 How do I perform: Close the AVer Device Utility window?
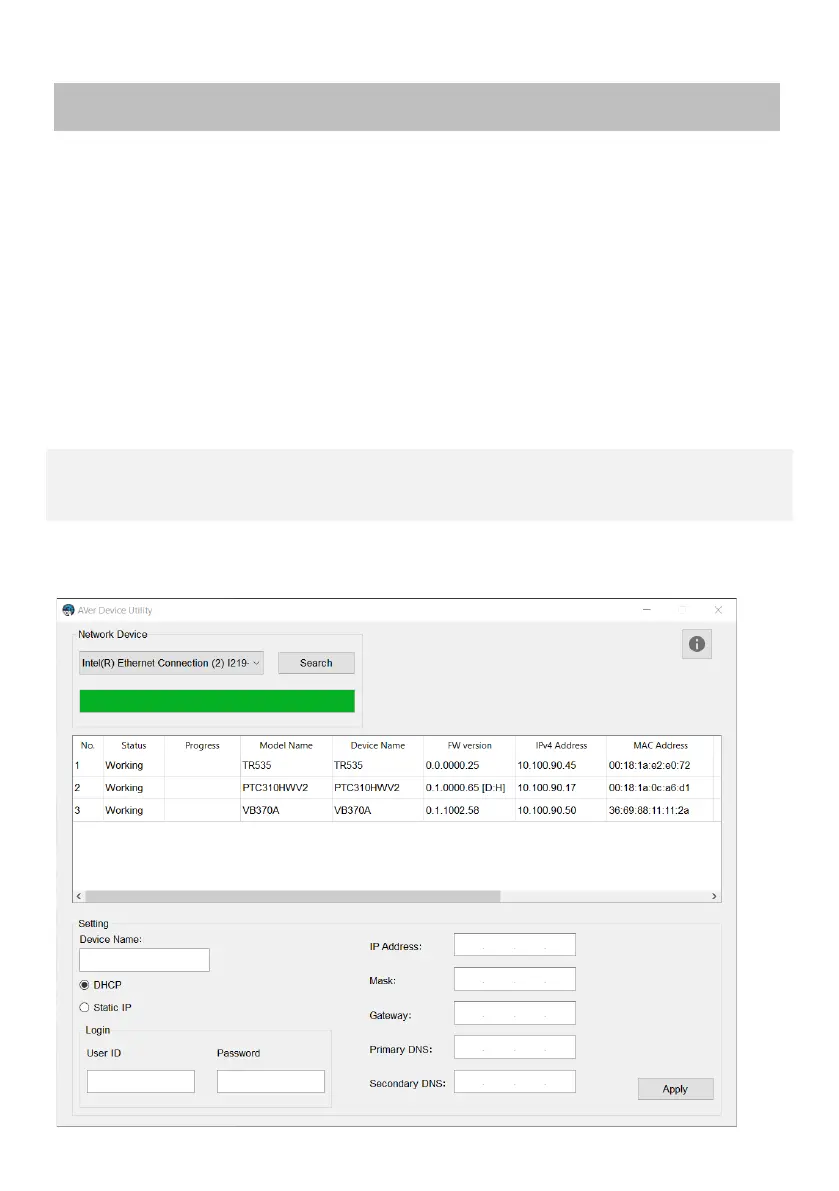tap(718, 610)
